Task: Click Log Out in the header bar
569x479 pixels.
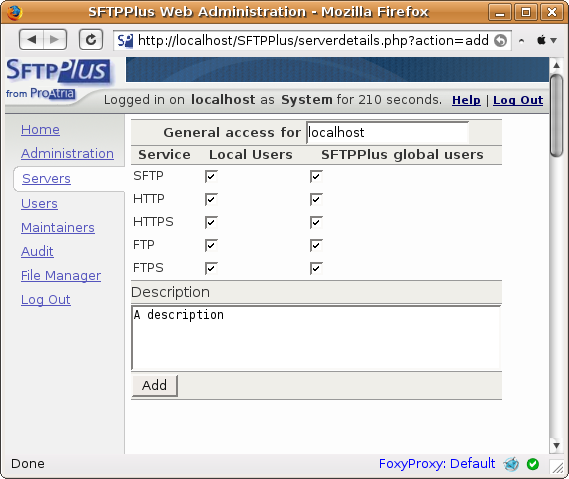Action: pyautogui.click(x=518, y=100)
